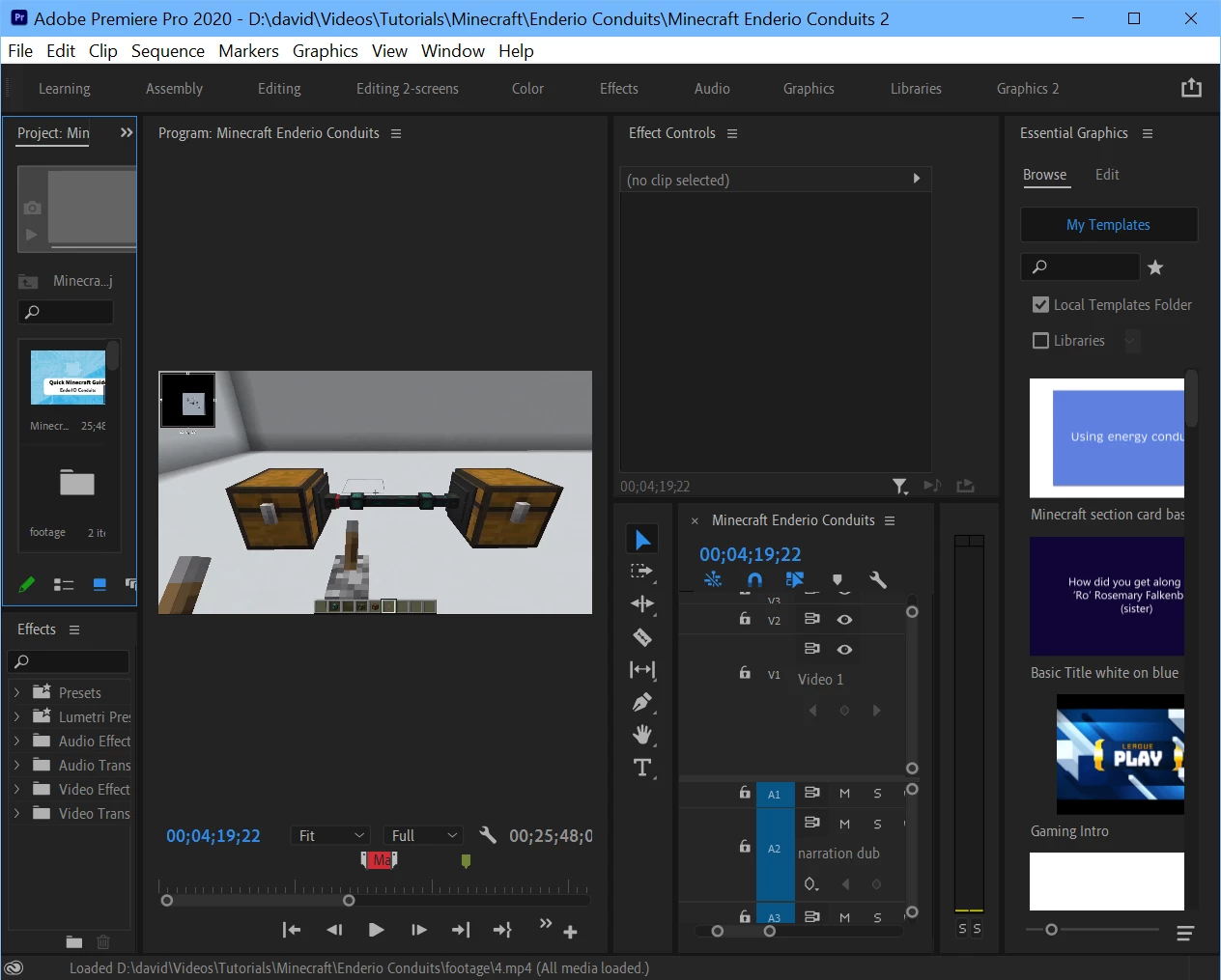This screenshot has height=980, width=1221.
Task: Open the Edit tab in Essential Graphics
Action: point(1107,175)
